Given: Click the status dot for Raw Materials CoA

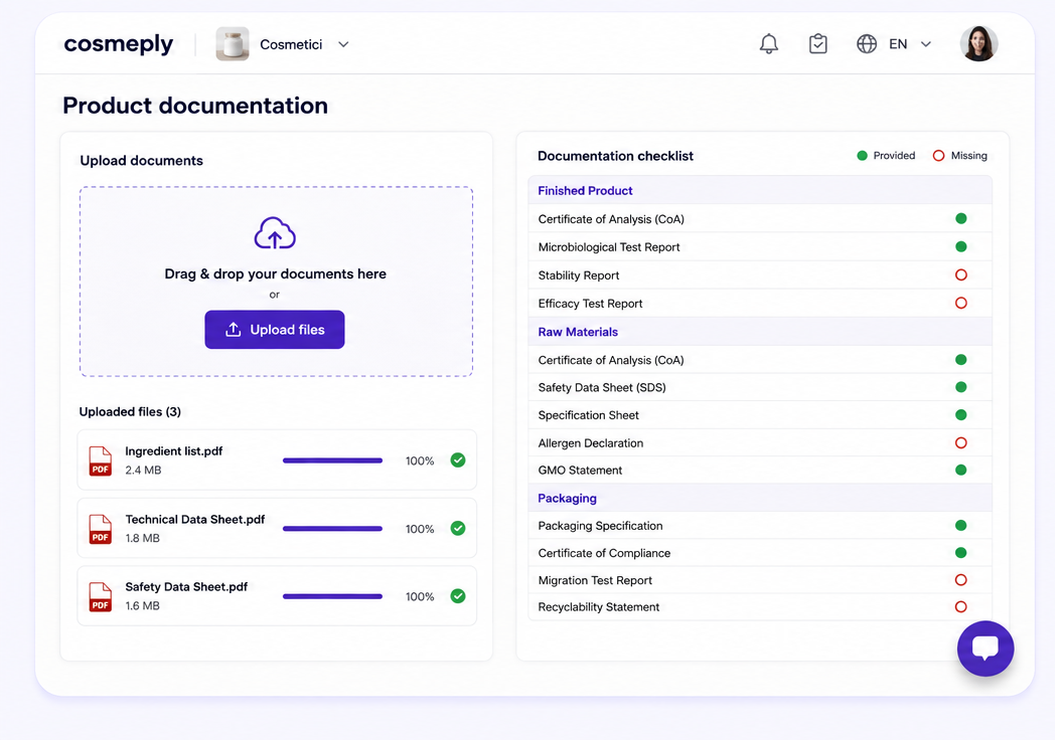Looking at the screenshot, I should [x=961, y=360].
